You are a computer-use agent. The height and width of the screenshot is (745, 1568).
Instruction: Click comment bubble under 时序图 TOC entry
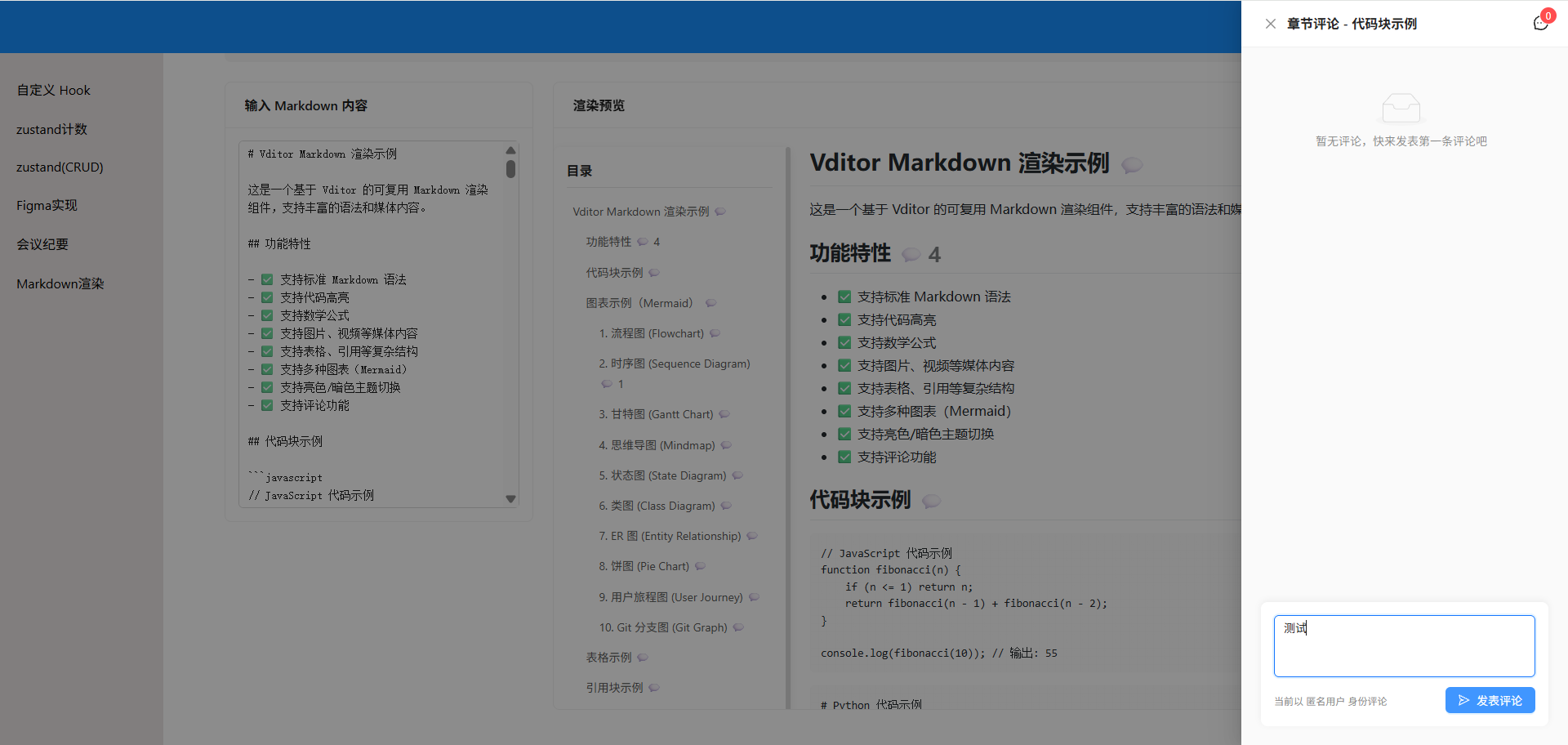tap(607, 384)
